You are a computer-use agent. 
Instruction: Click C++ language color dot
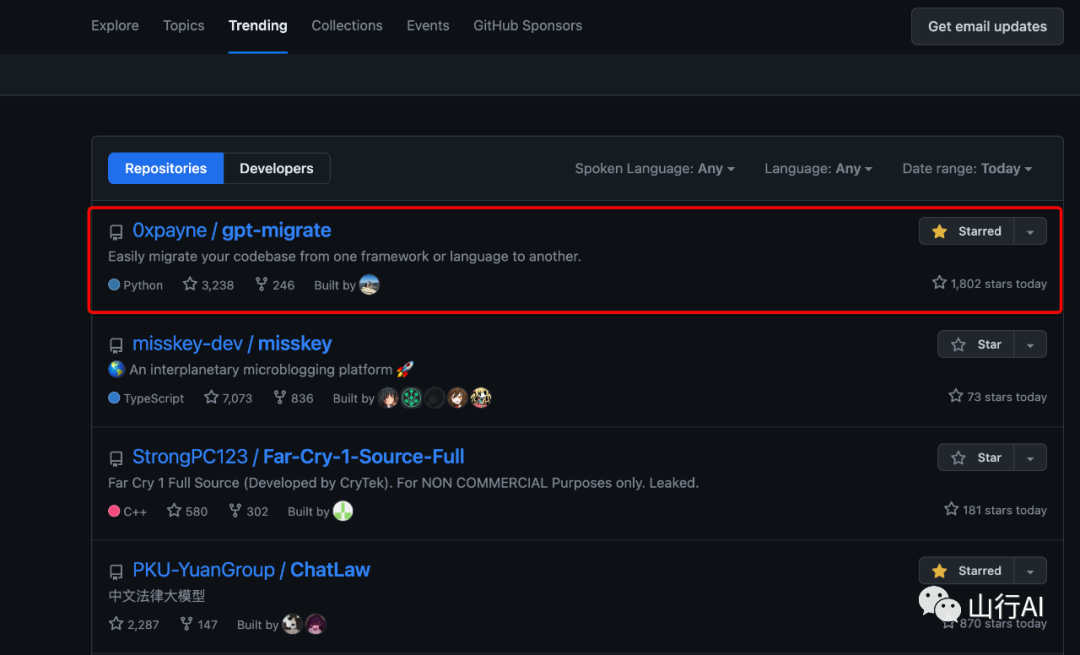point(114,510)
